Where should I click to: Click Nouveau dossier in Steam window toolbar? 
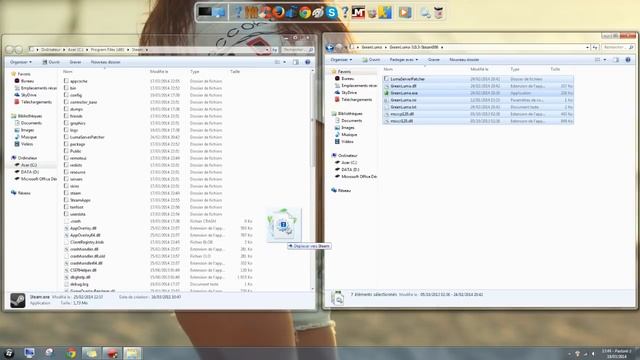tap(105, 62)
